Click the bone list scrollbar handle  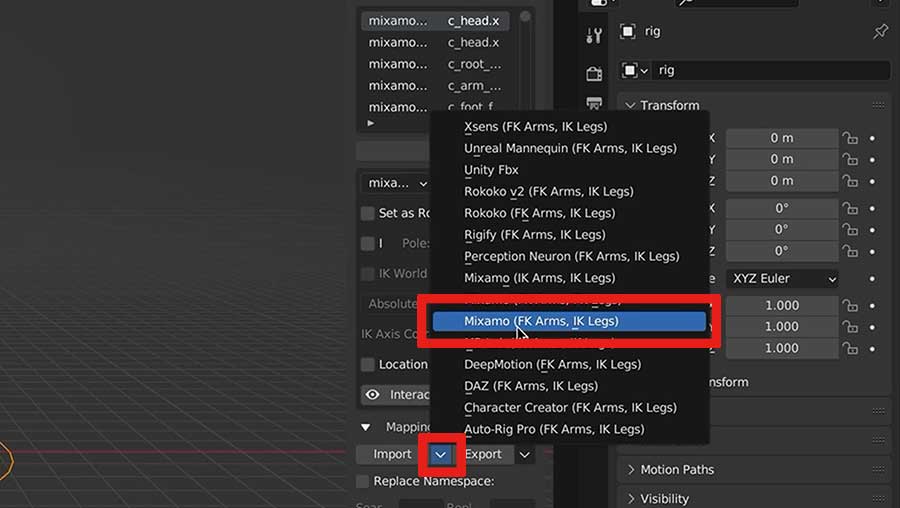click(525, 17)
